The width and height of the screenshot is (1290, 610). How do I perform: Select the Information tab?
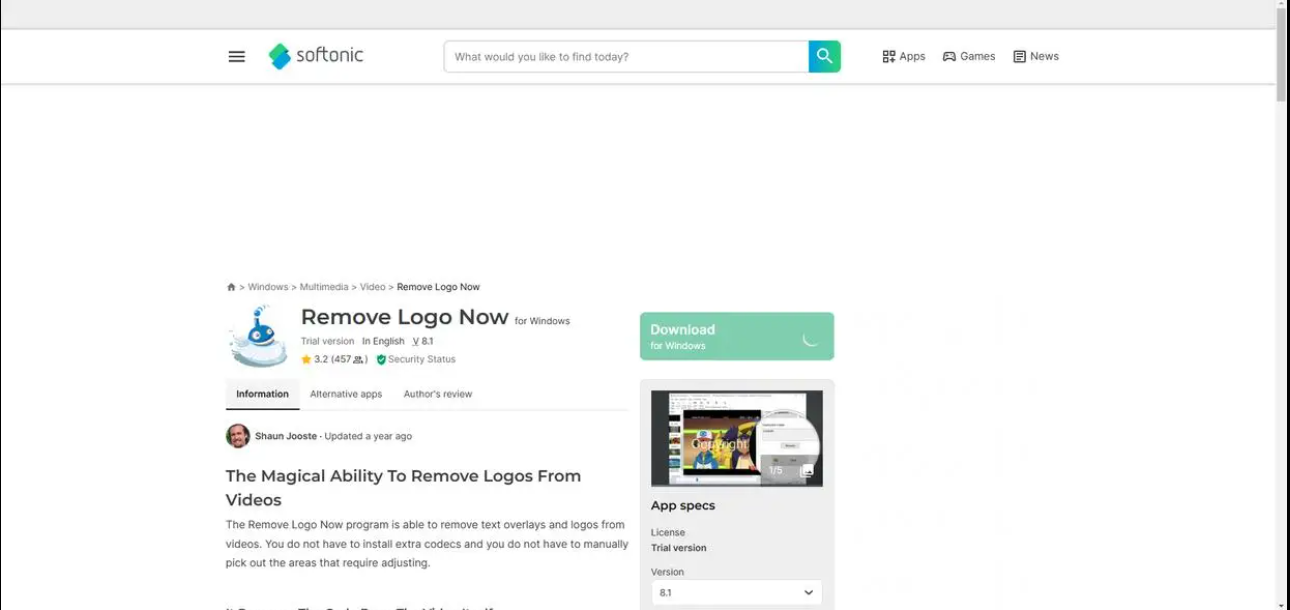tap(262, 394)
